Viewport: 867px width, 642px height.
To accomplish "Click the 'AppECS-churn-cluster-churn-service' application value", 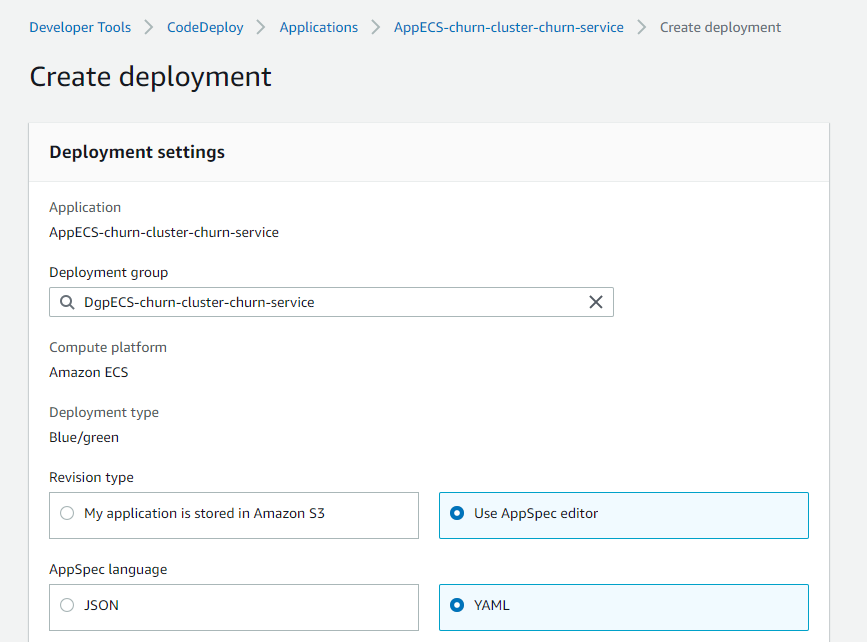I will [x=164, y=232].
